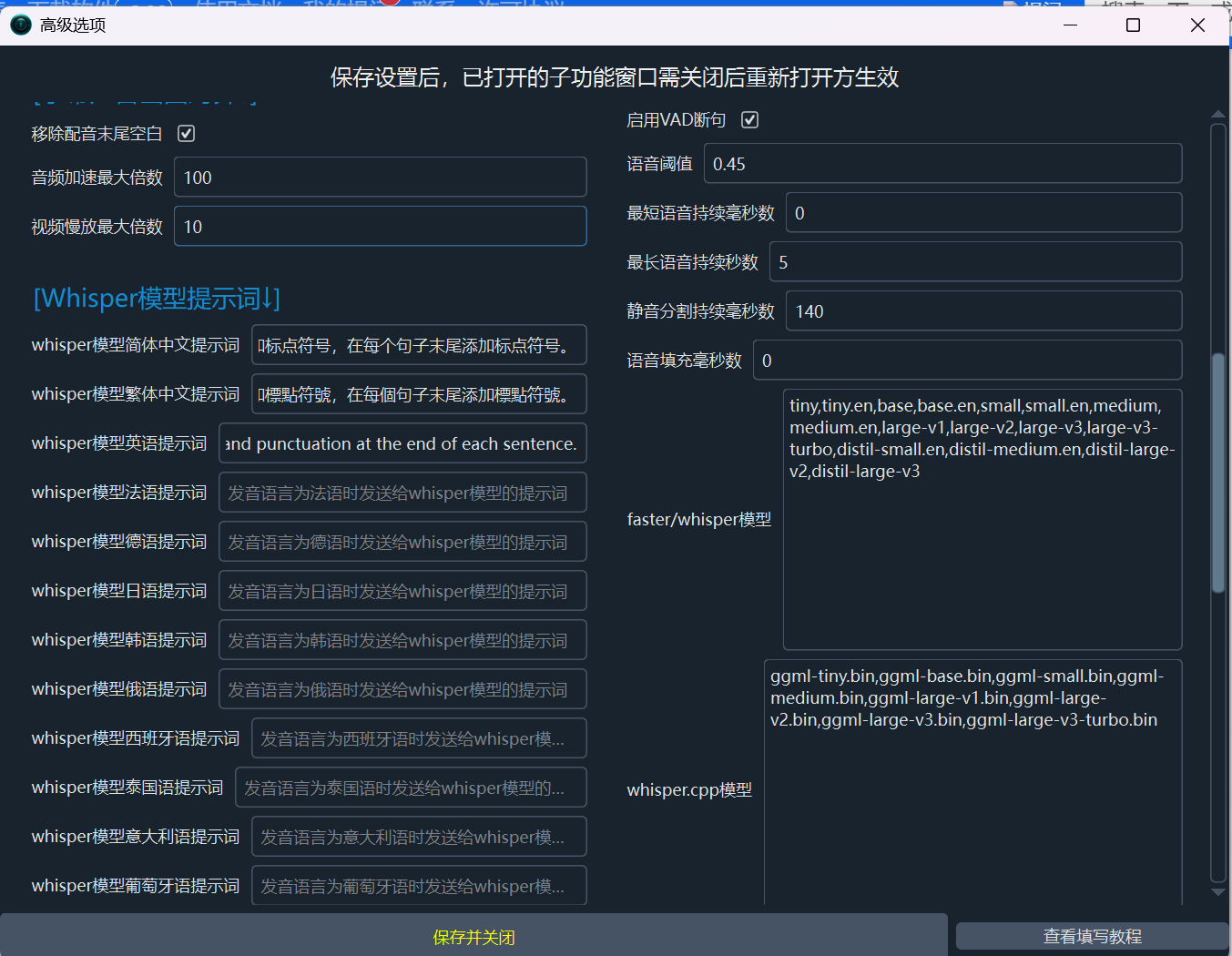The width and height of the screenshot is (1232, 956).
Task: Click the 音频加速最大倍数 input field
Action: 380,178
